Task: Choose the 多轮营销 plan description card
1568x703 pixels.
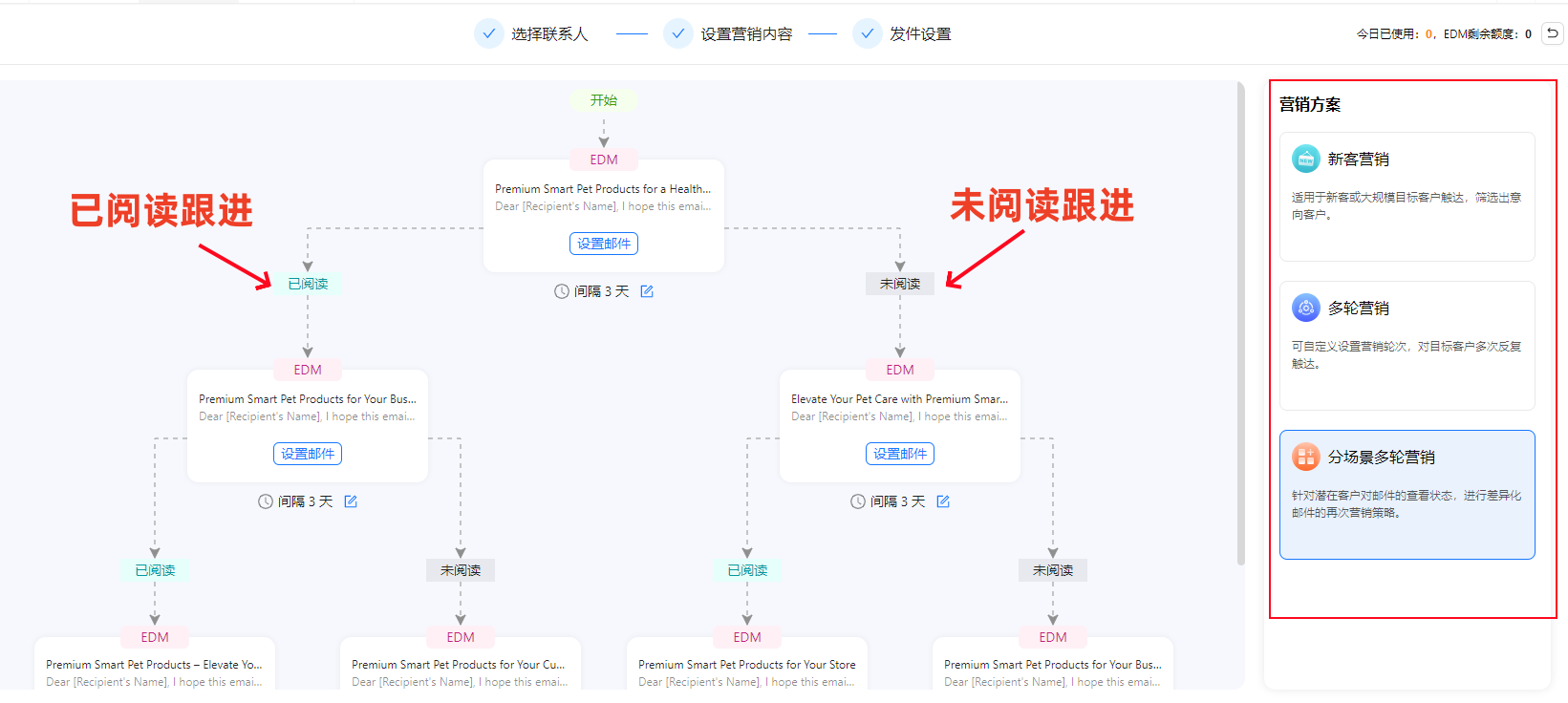Action: [1407, 355]
